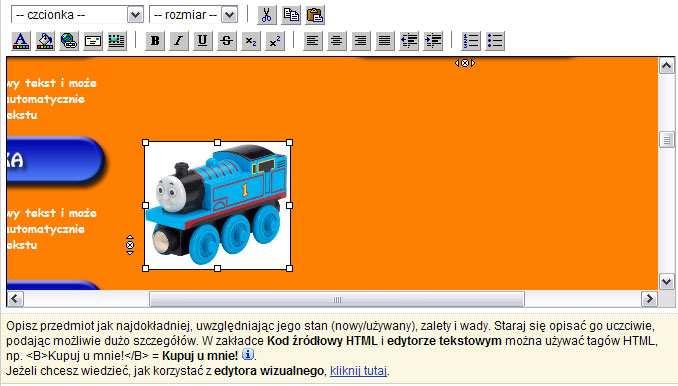The width and height of the screenshot is (678, 386).
Task: Open the font (czcionka) dropdown
Action: click(x=77, y=15)
